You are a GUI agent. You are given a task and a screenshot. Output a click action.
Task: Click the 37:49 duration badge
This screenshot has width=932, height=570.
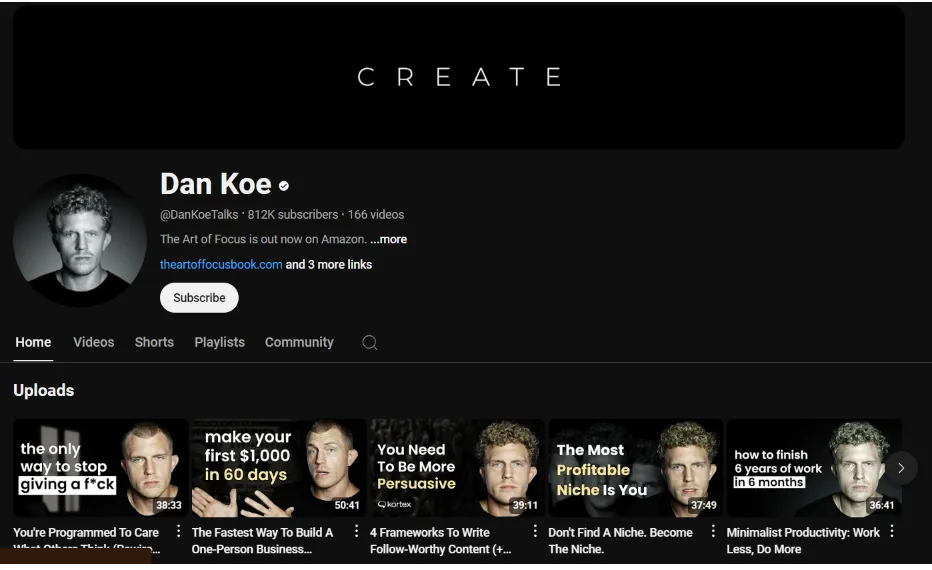(703, 505)
